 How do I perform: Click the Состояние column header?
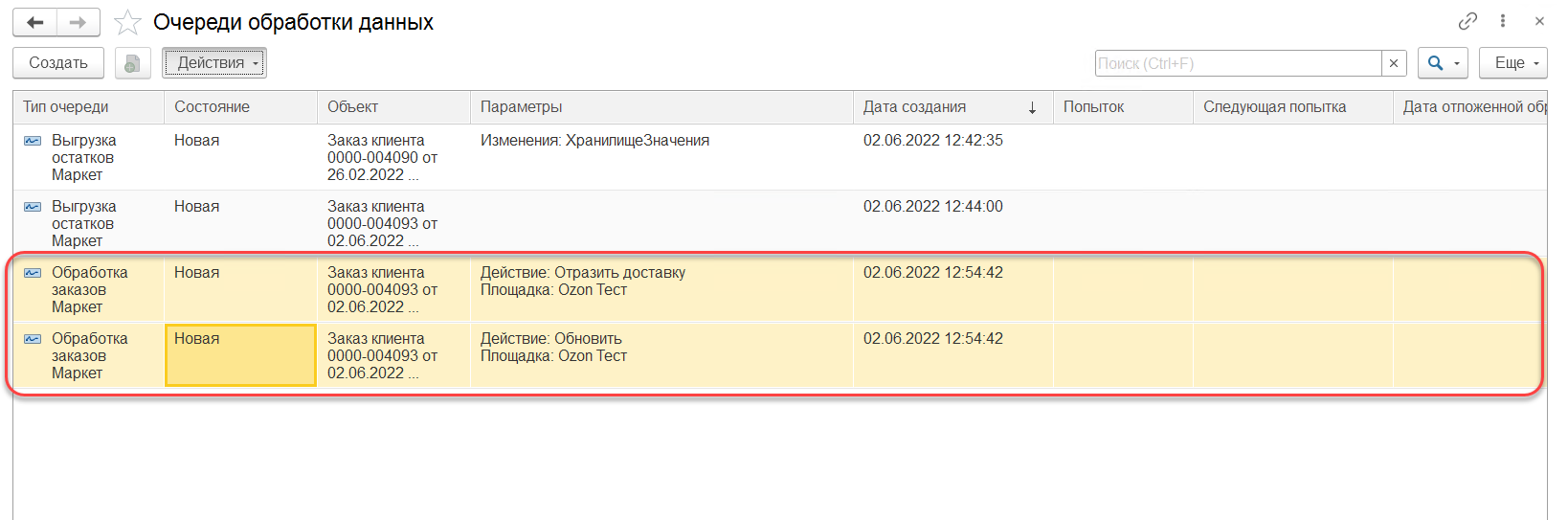(x=212, y=107)
